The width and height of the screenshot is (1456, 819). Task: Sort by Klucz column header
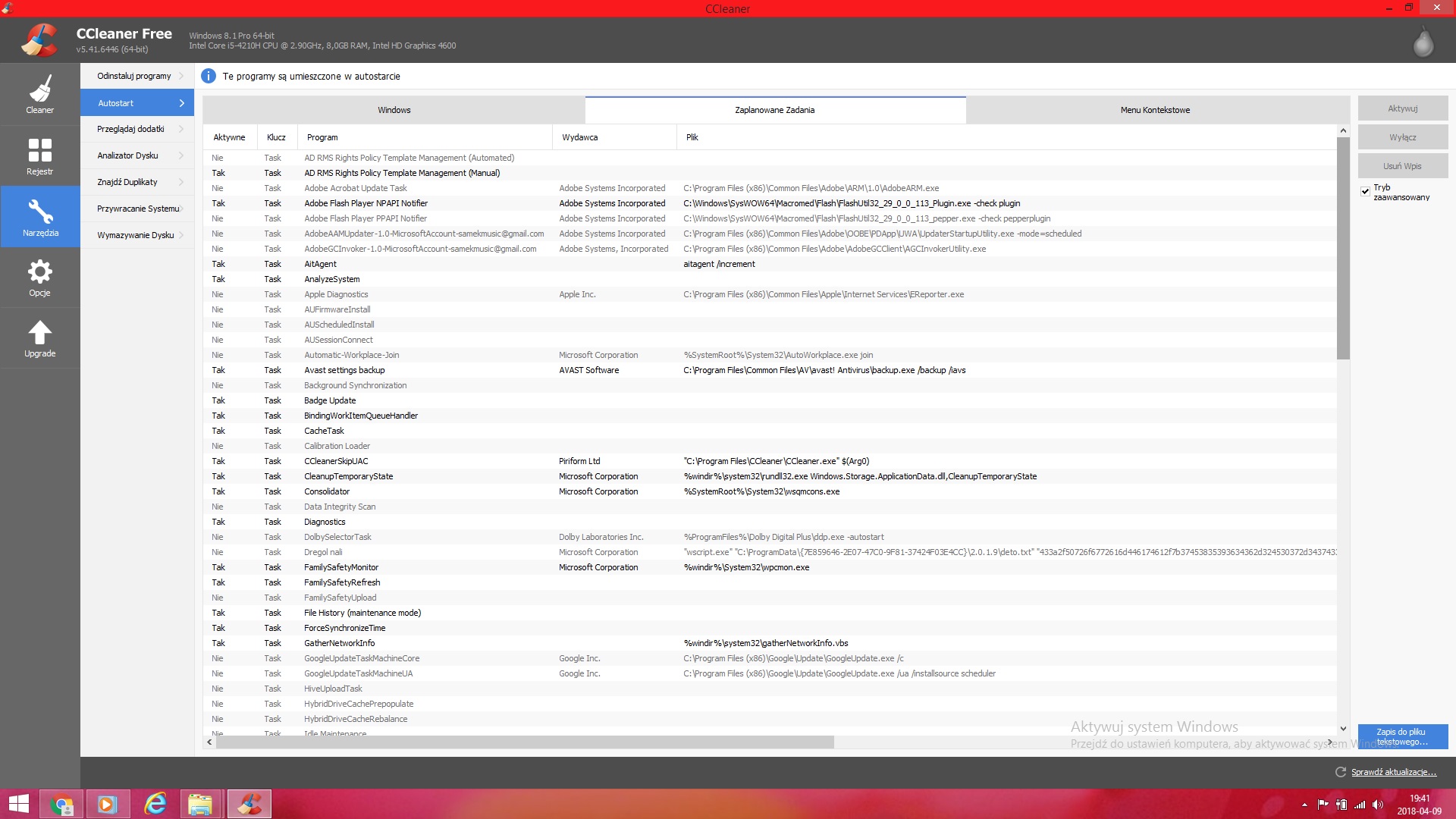[277, 137]
